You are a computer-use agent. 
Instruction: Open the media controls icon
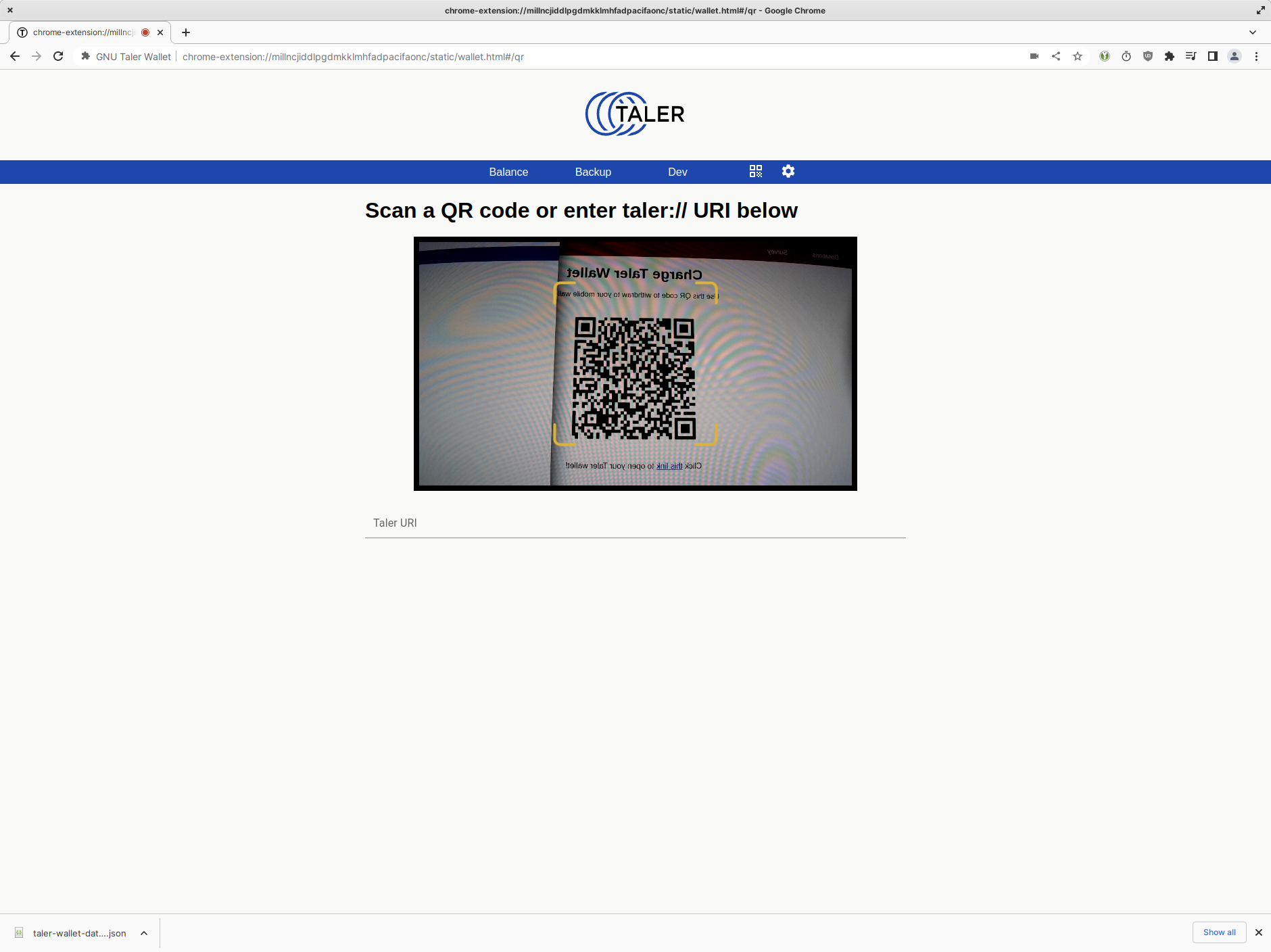pos(1191,57)
